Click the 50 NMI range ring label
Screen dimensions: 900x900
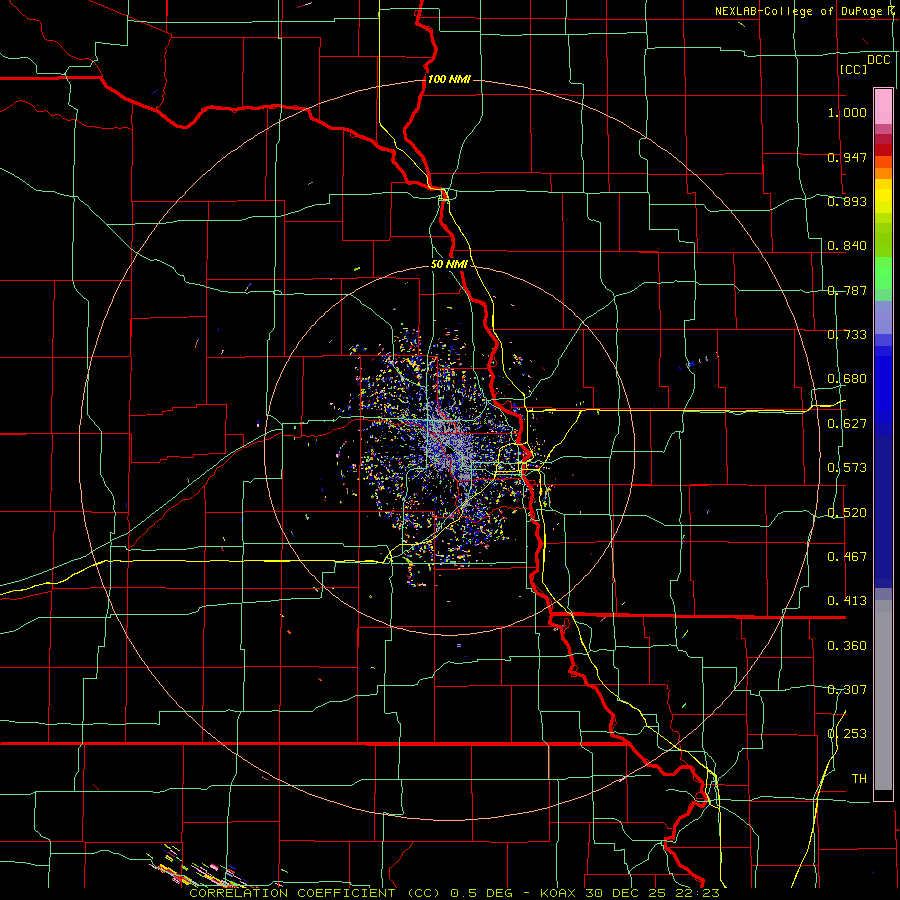pos(449,265)
